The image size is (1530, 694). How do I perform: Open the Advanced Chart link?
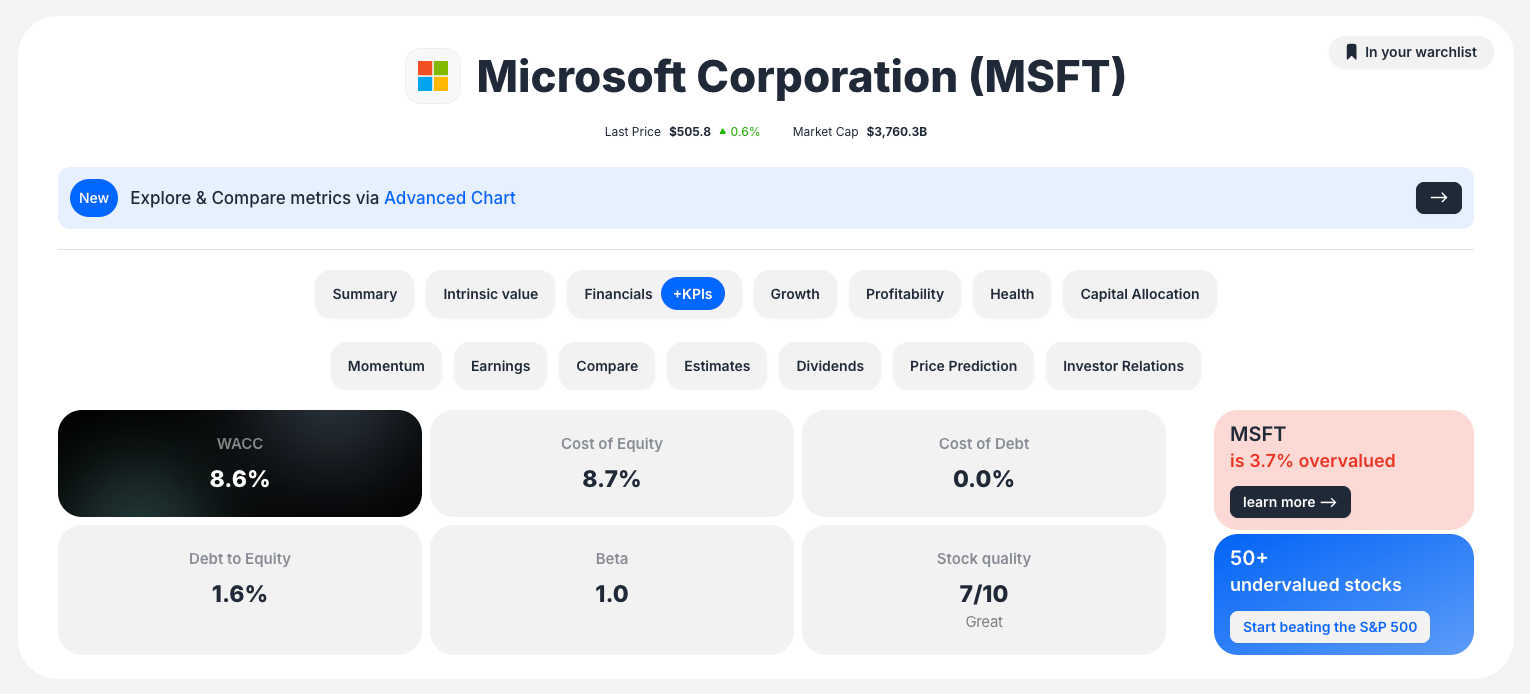(x=450, y=198)
